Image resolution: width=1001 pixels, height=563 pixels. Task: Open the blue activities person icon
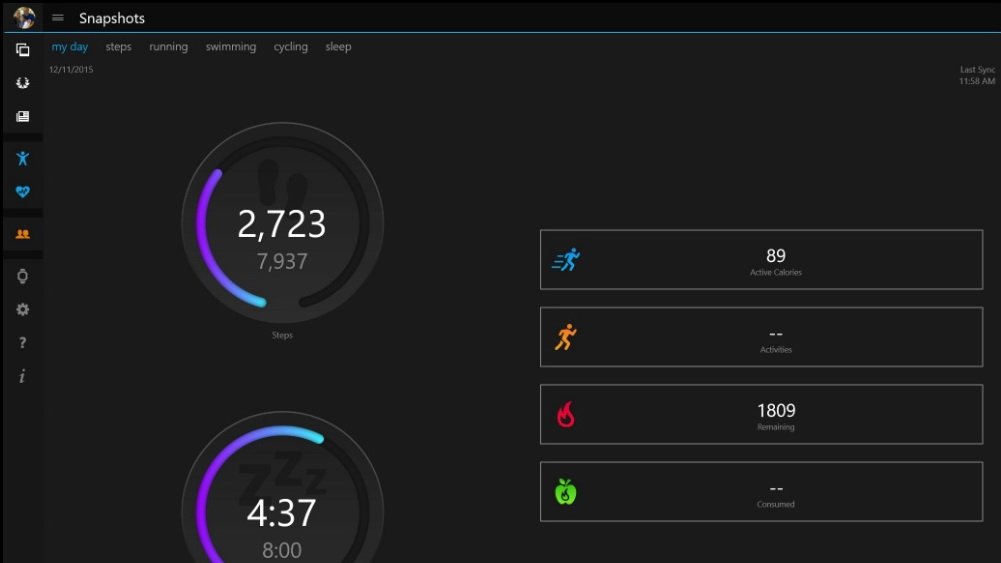(x=22, y=158)
